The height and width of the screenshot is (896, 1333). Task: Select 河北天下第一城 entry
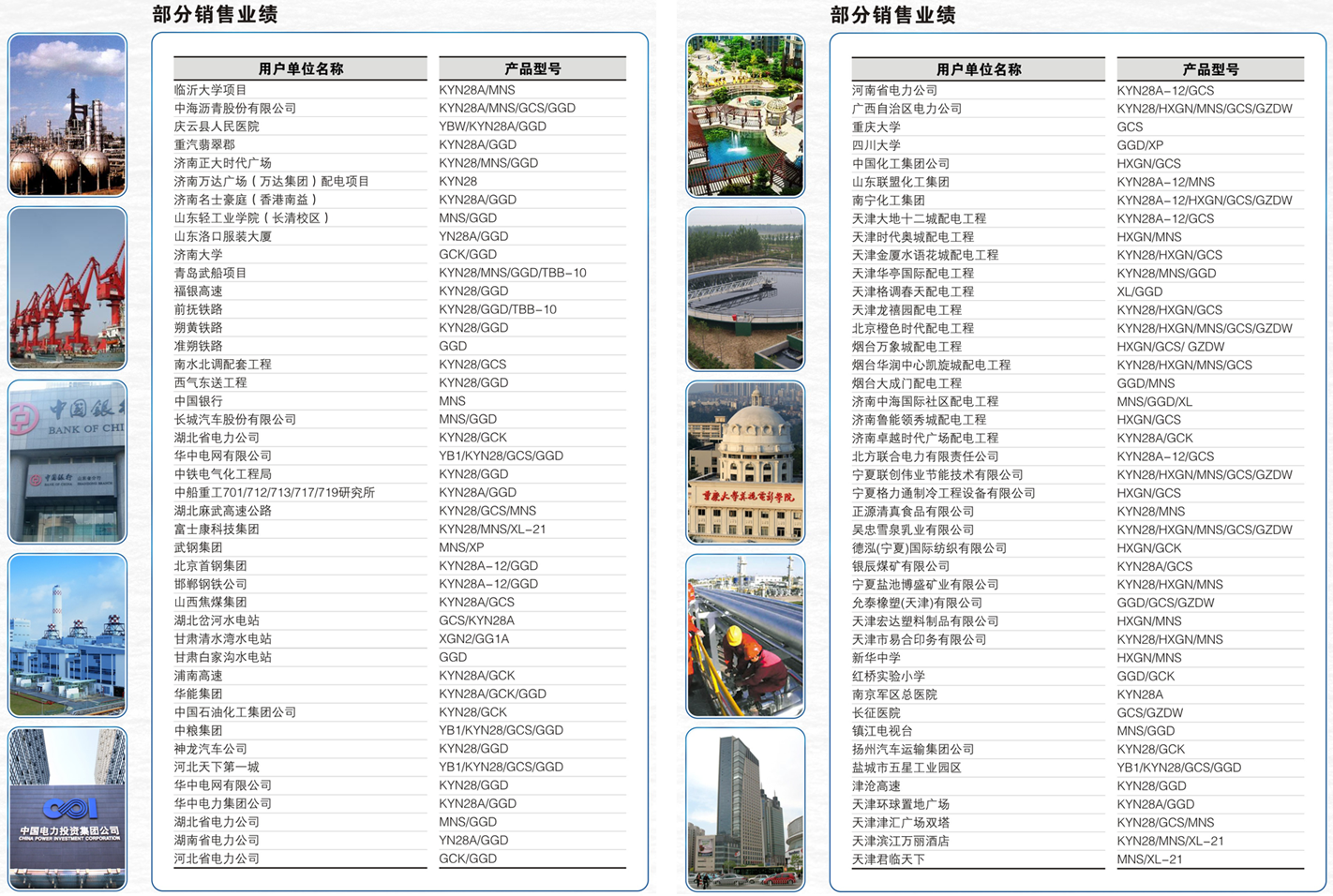pos(217,767)
